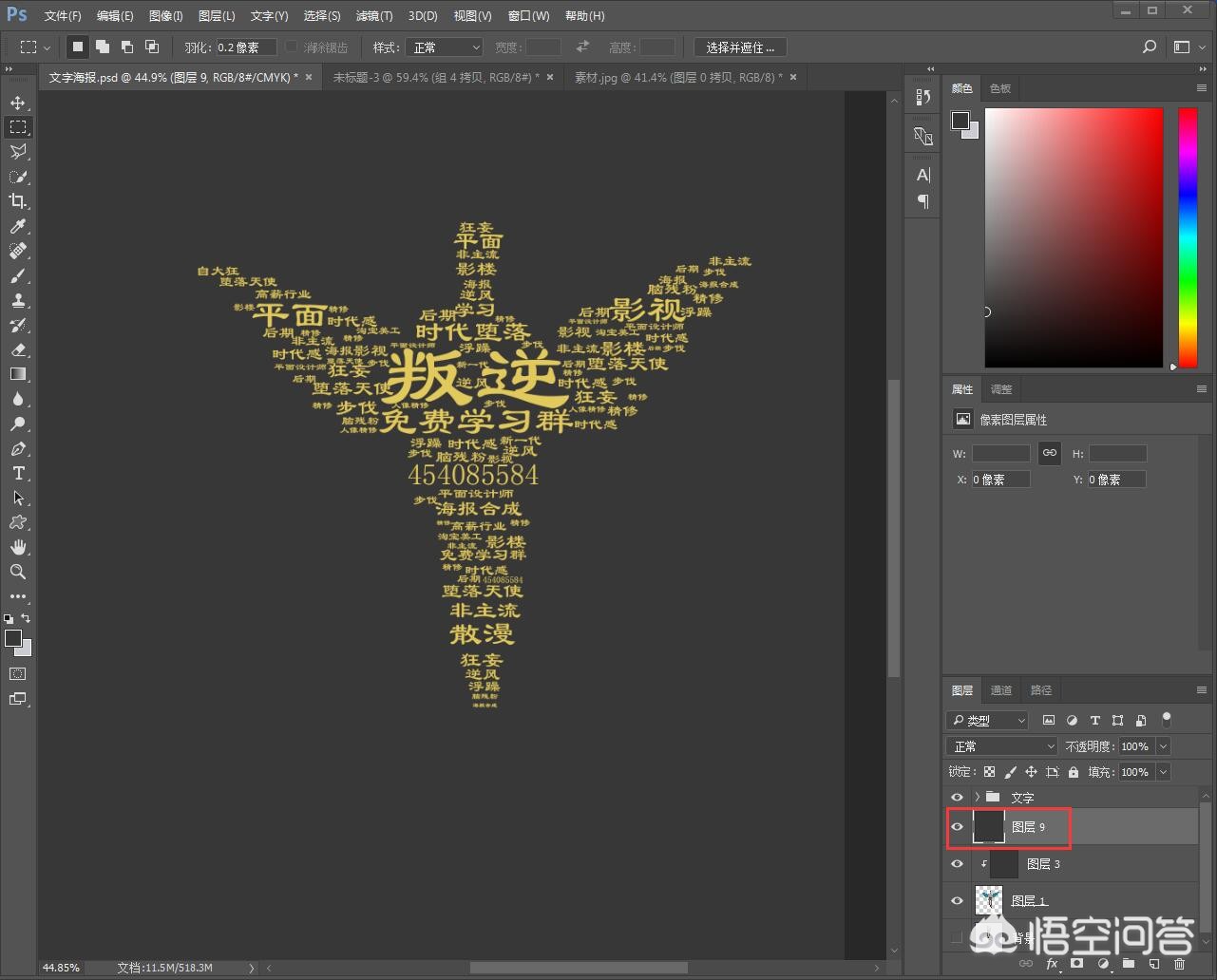Toggle visibility of 文字 group
This screenshot has width=1217, height=980.
957,798
